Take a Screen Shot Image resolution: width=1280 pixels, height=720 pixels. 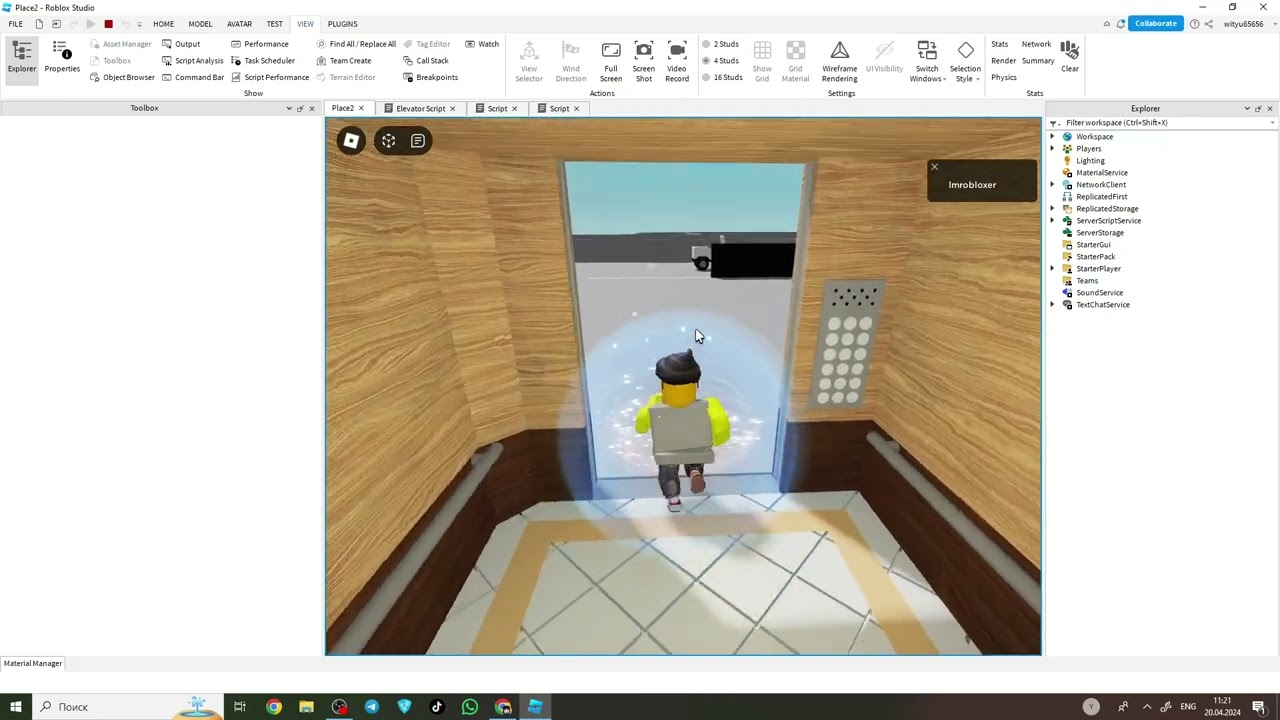pyautogui.click(x=644, y=62)
